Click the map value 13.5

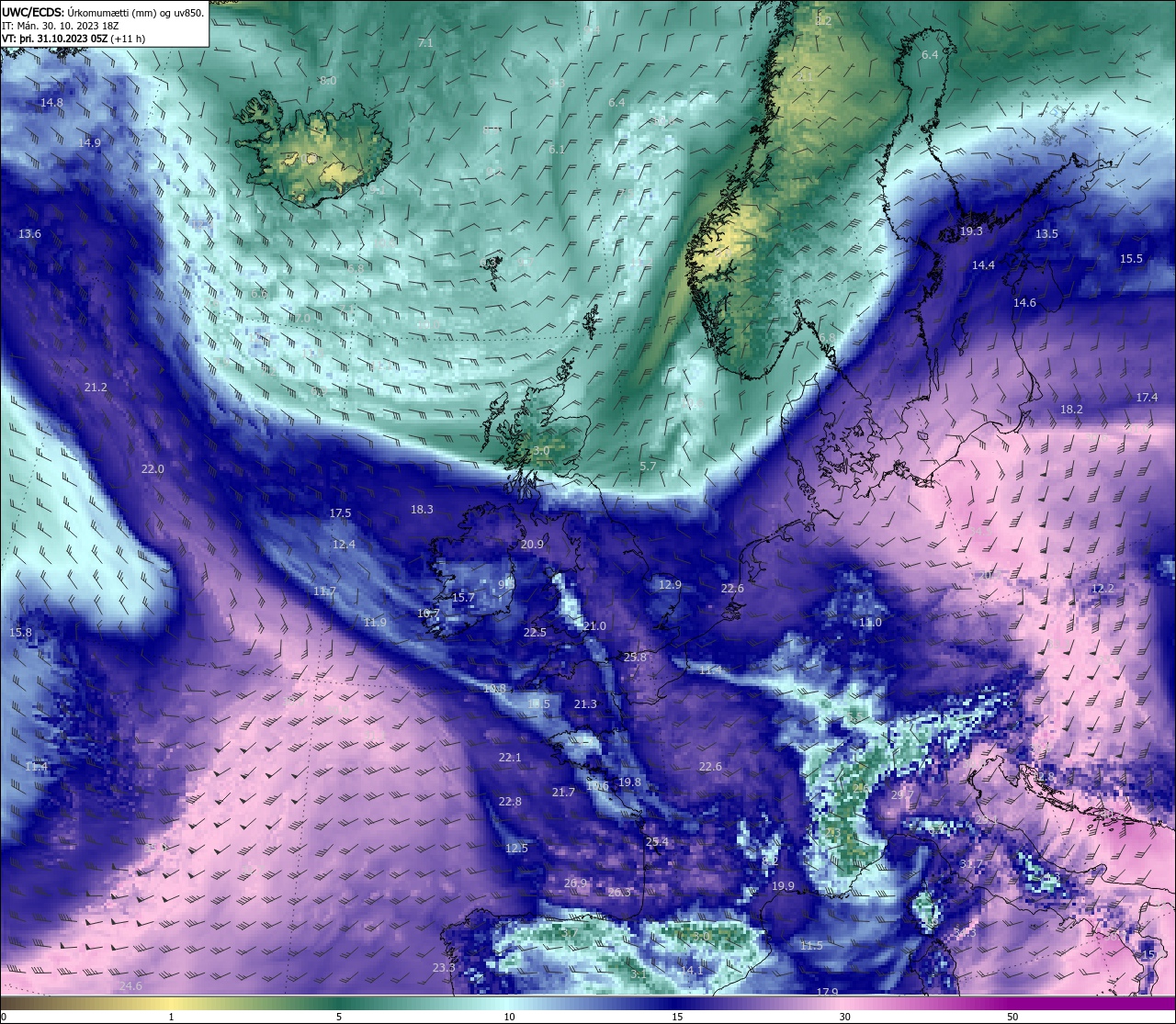click(1046, 234)
